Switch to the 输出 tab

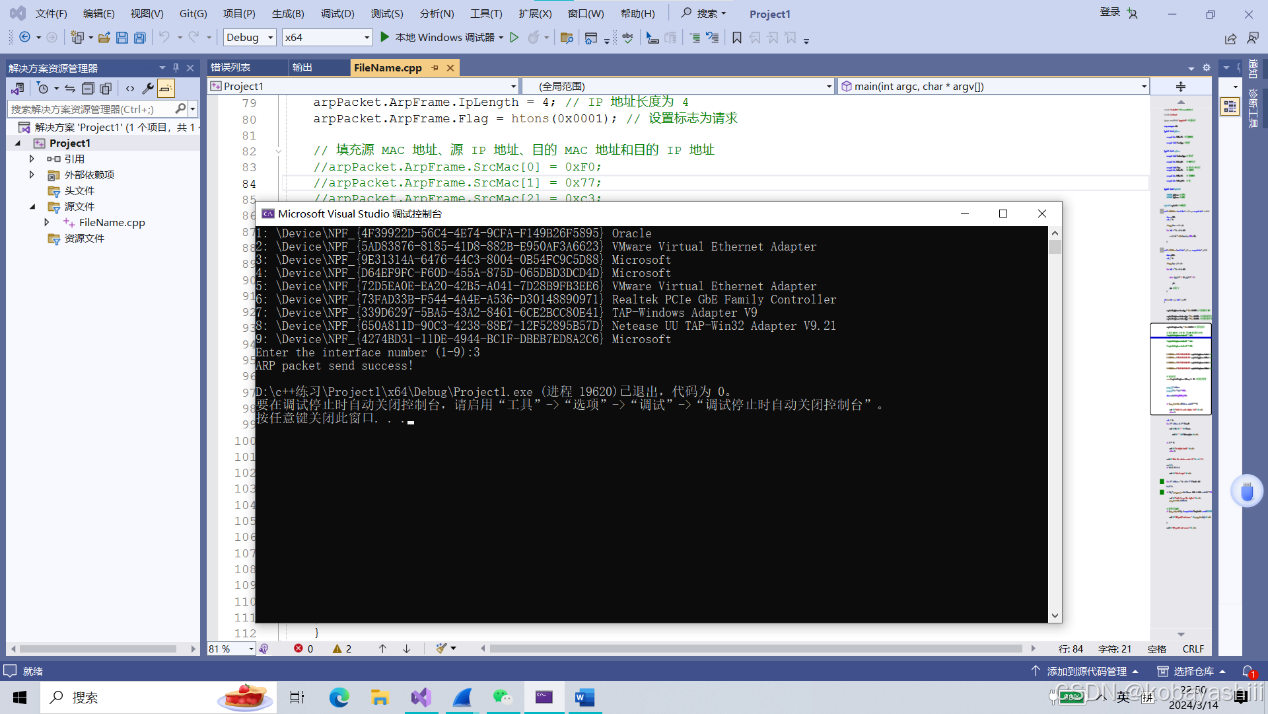pyautogui.click(x=302, y=68)
